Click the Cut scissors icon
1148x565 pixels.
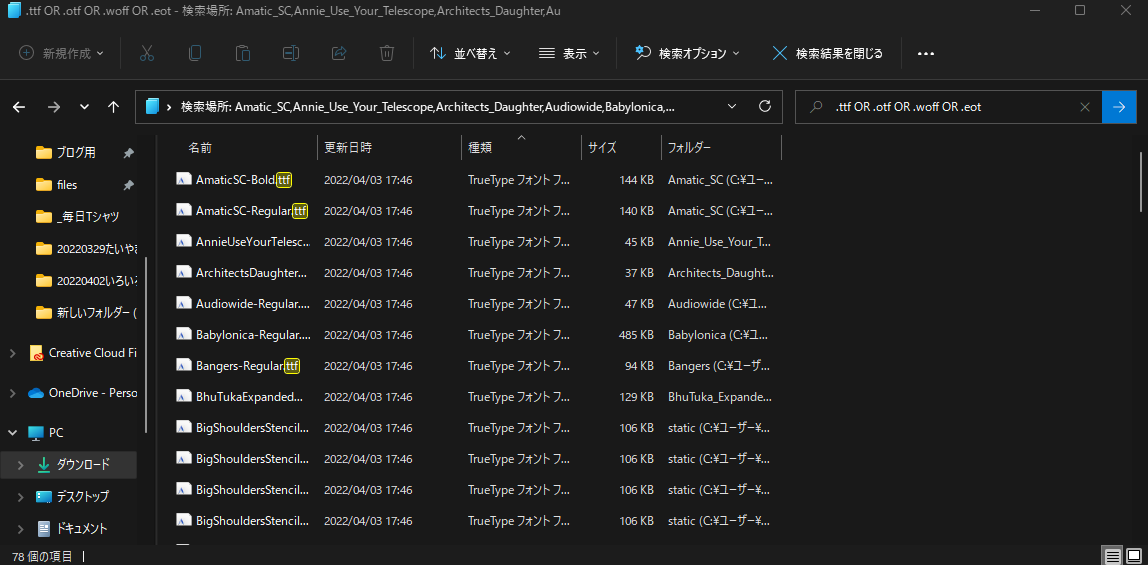(147, 53)
